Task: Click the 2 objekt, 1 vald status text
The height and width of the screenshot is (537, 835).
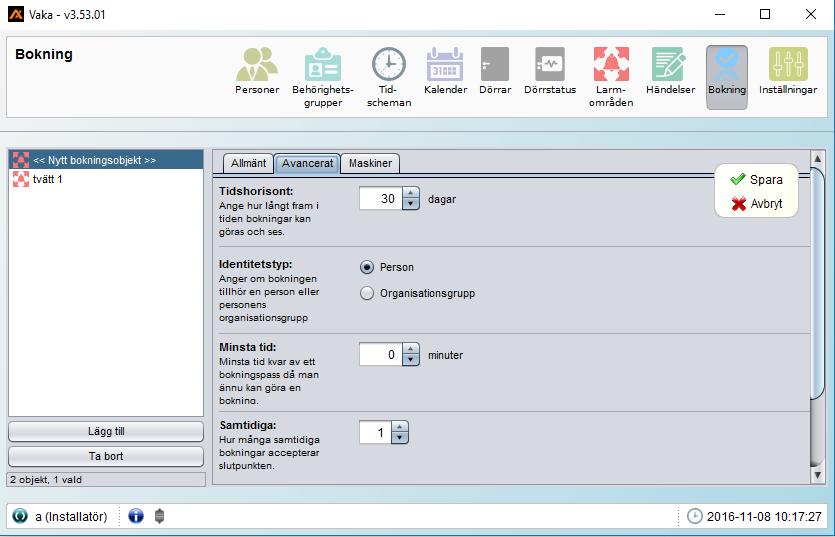Action: pos(46,479)
